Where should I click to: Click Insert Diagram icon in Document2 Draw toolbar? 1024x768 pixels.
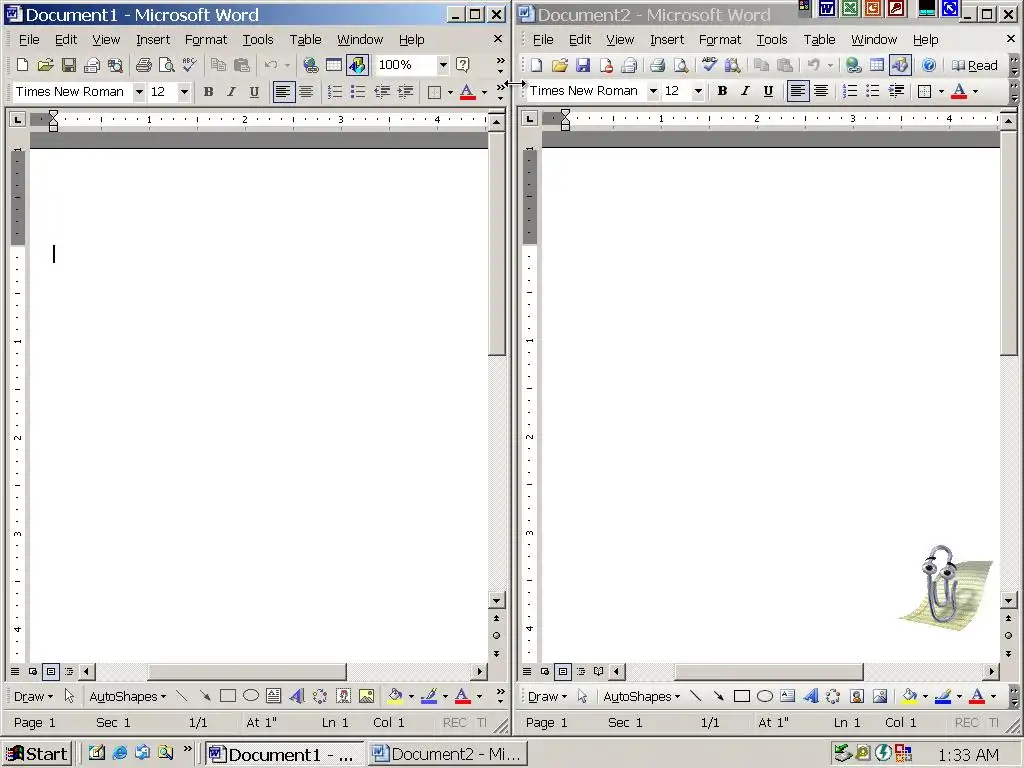point(833,696)
